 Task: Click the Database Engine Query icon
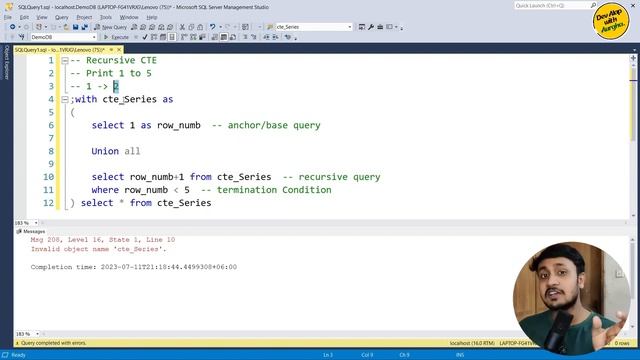[x=134, y=27]
